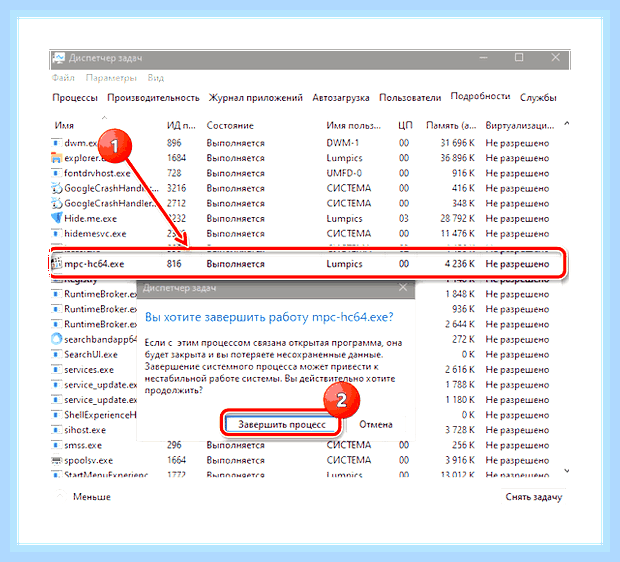
Task: Switch to the Производительность tab
Action: tap(153, 97)
